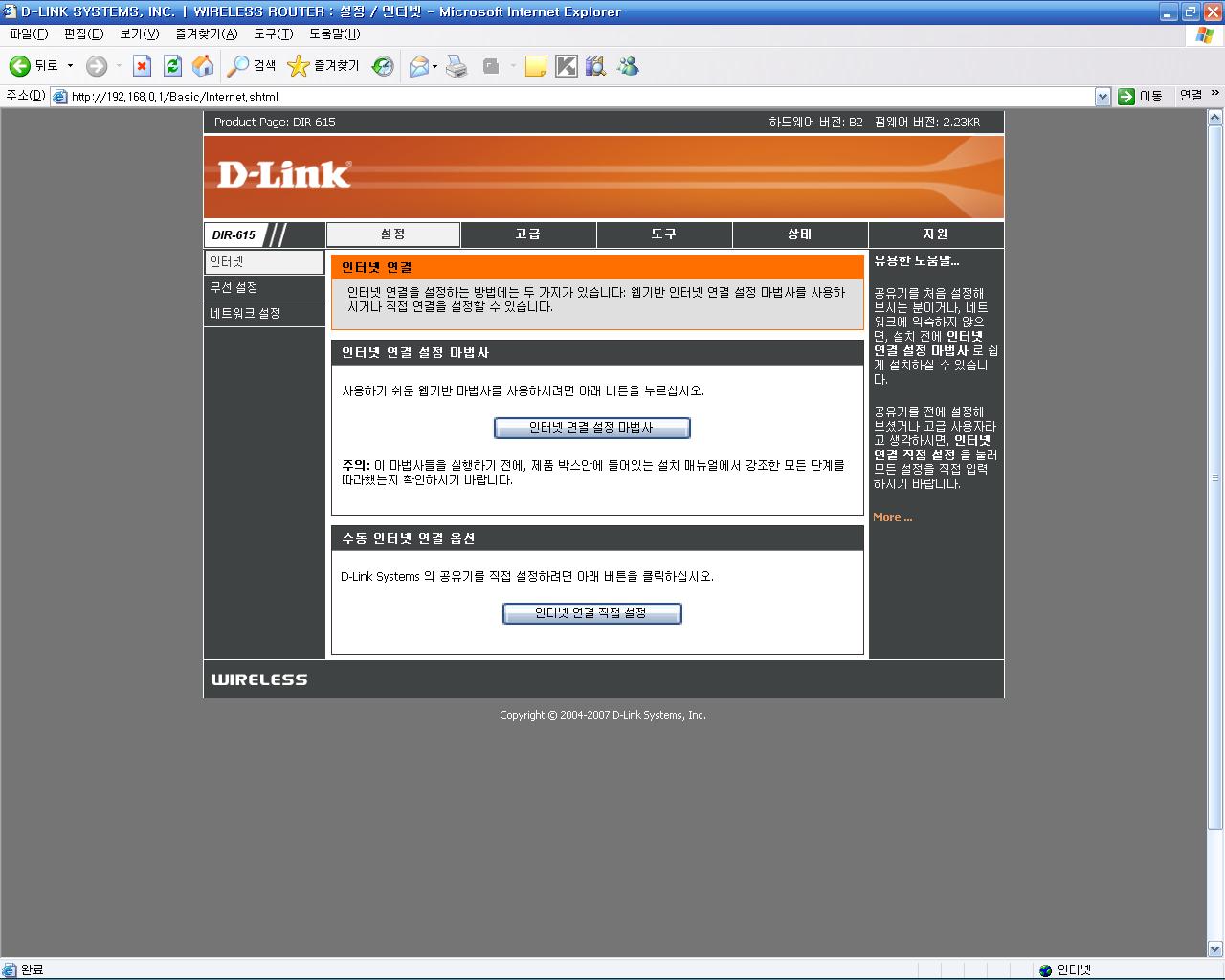Image resolution: width=1225 pixels, height=980 pixels.
Task: Print the page with the printer icon
Action: pos(457,66)
